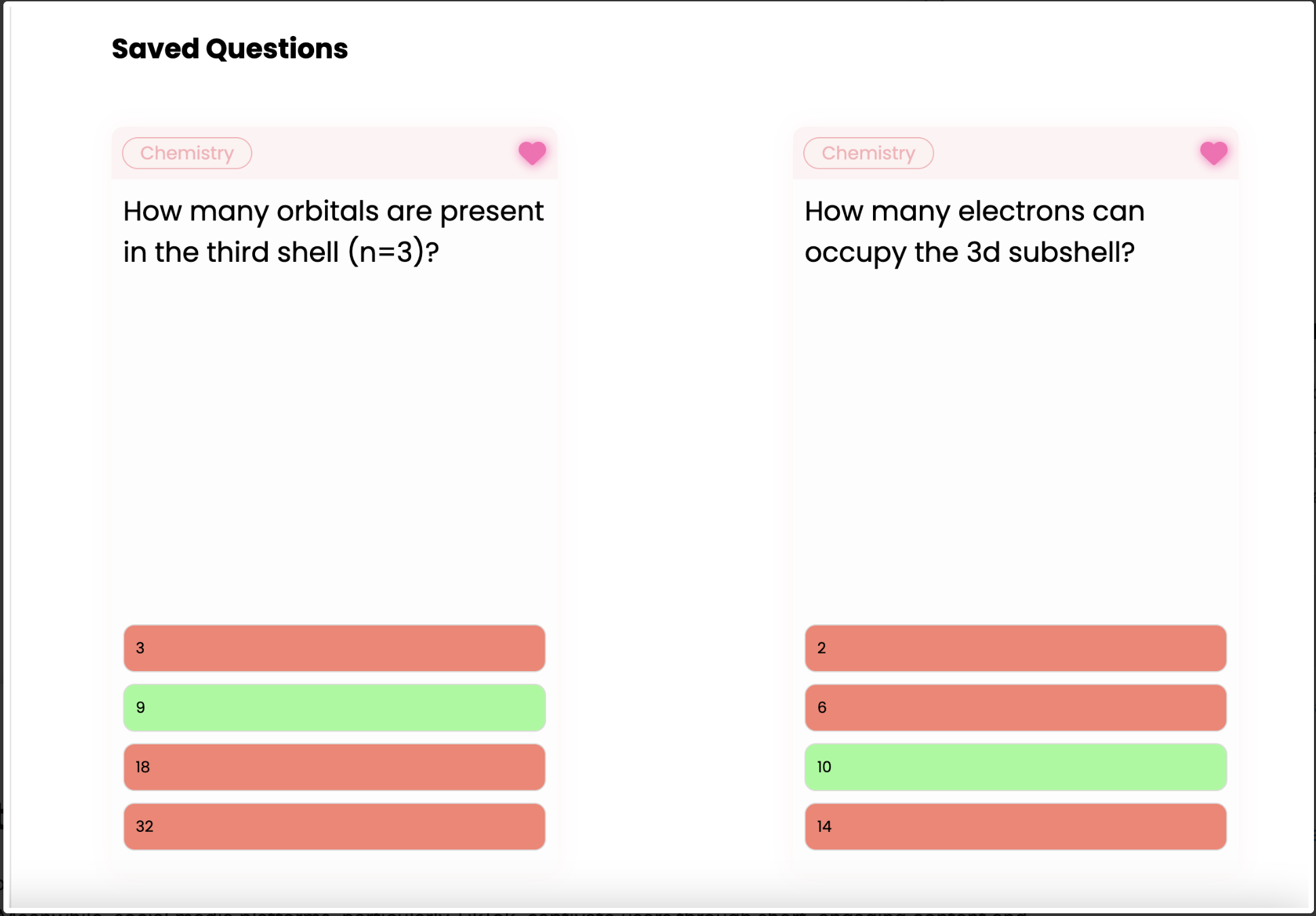Pick answer 18 on the orbitals card
Viewport: 1316px width, 916px height.
[334, 767]
